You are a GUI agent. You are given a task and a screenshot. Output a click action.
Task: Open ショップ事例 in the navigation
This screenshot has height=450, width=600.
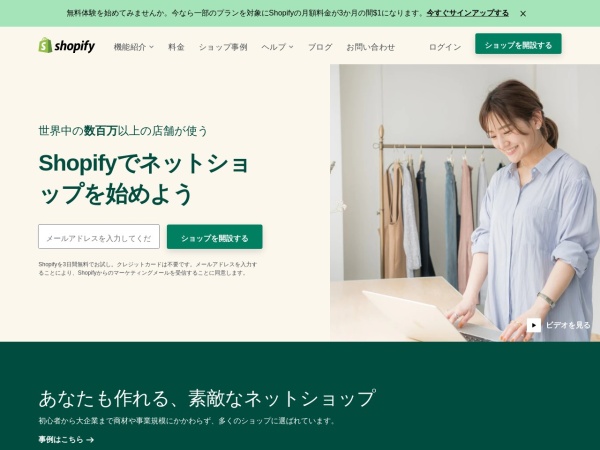pos(223,47)
